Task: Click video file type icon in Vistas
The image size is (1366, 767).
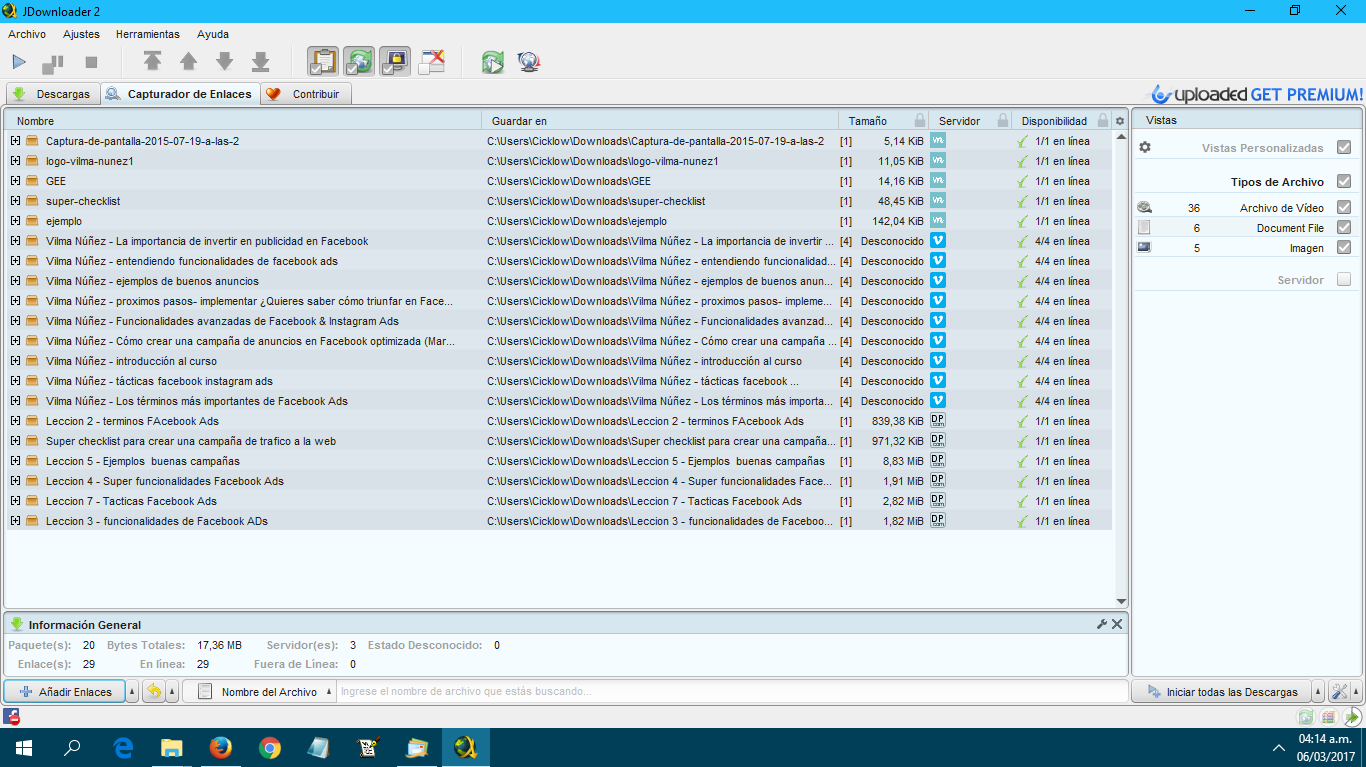Action: [1144, 207]
